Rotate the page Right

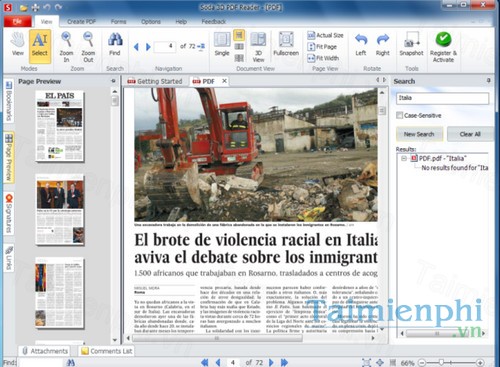pyautogui.click(x=383, y=44)
